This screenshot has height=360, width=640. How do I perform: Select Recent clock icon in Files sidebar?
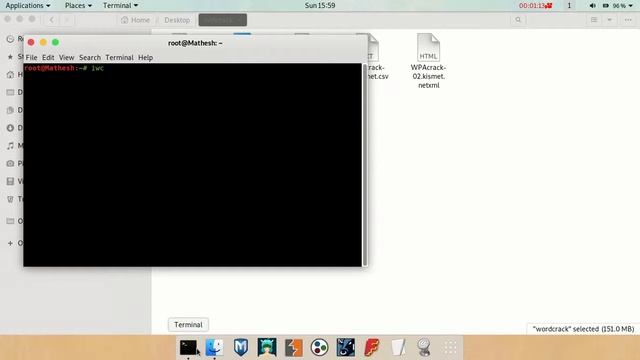click(10, 39)
